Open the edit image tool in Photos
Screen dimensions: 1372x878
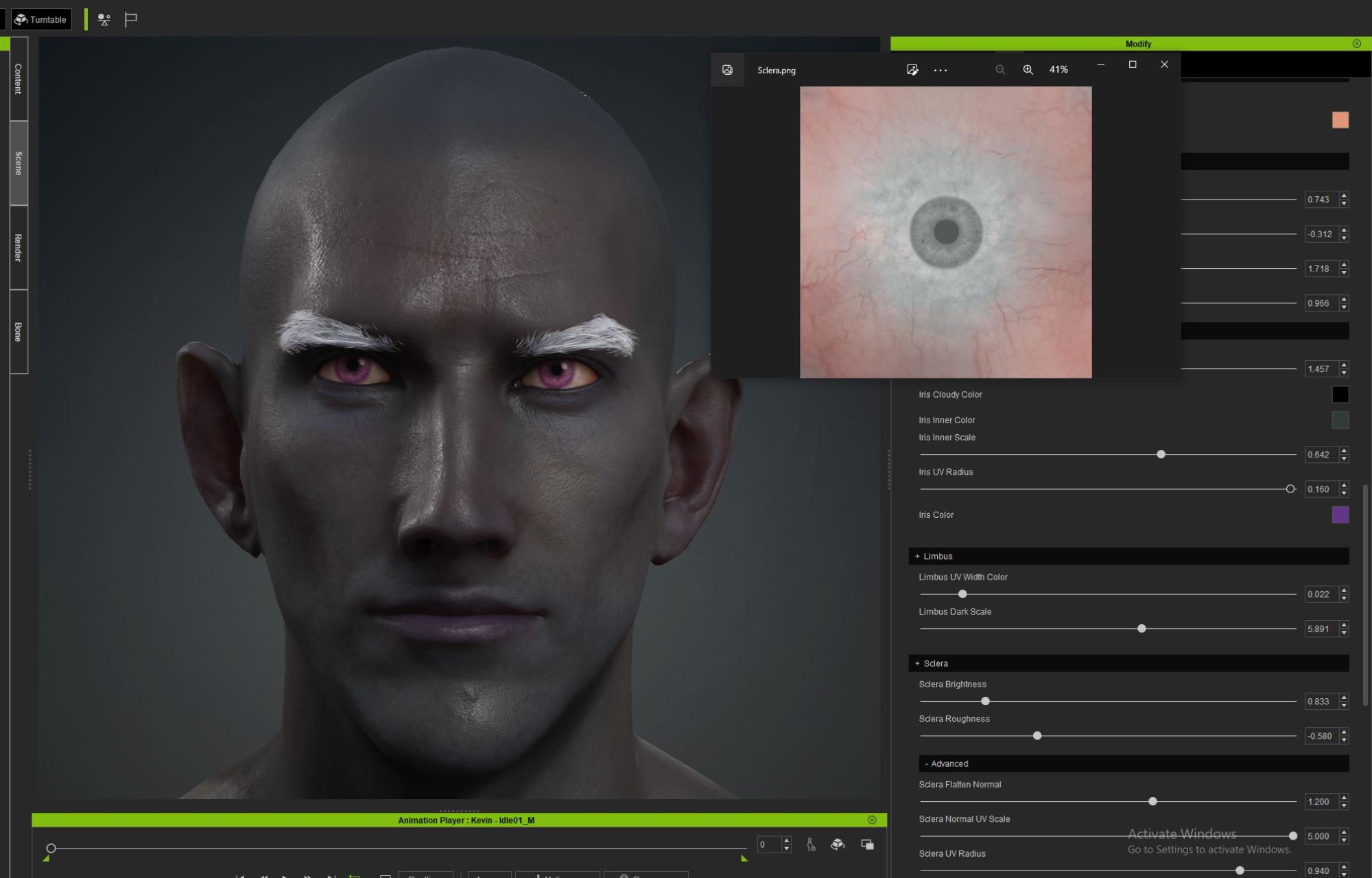912,70
